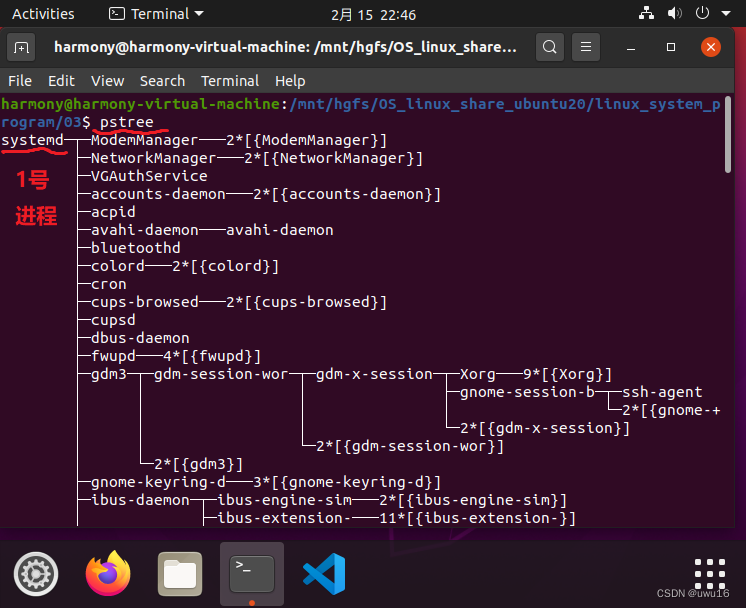Click the bluetoothd process entry

(136, 248)
